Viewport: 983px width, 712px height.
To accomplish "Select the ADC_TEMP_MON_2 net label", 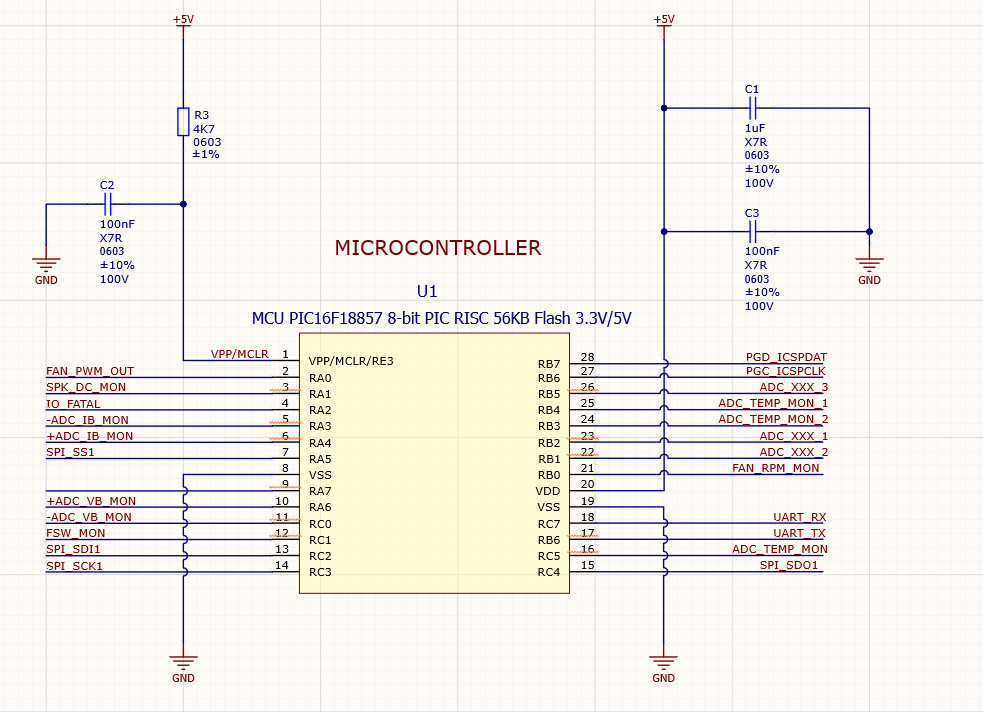I will tap(773, 419).
